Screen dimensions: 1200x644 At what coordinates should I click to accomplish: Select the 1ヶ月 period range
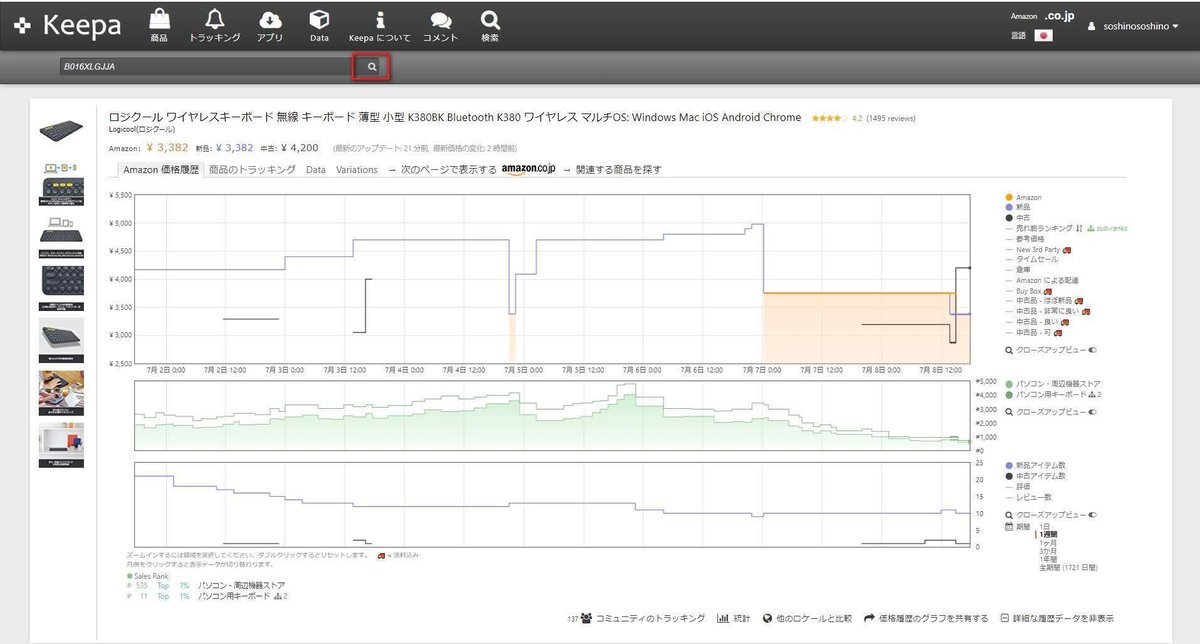point(1049,543)
